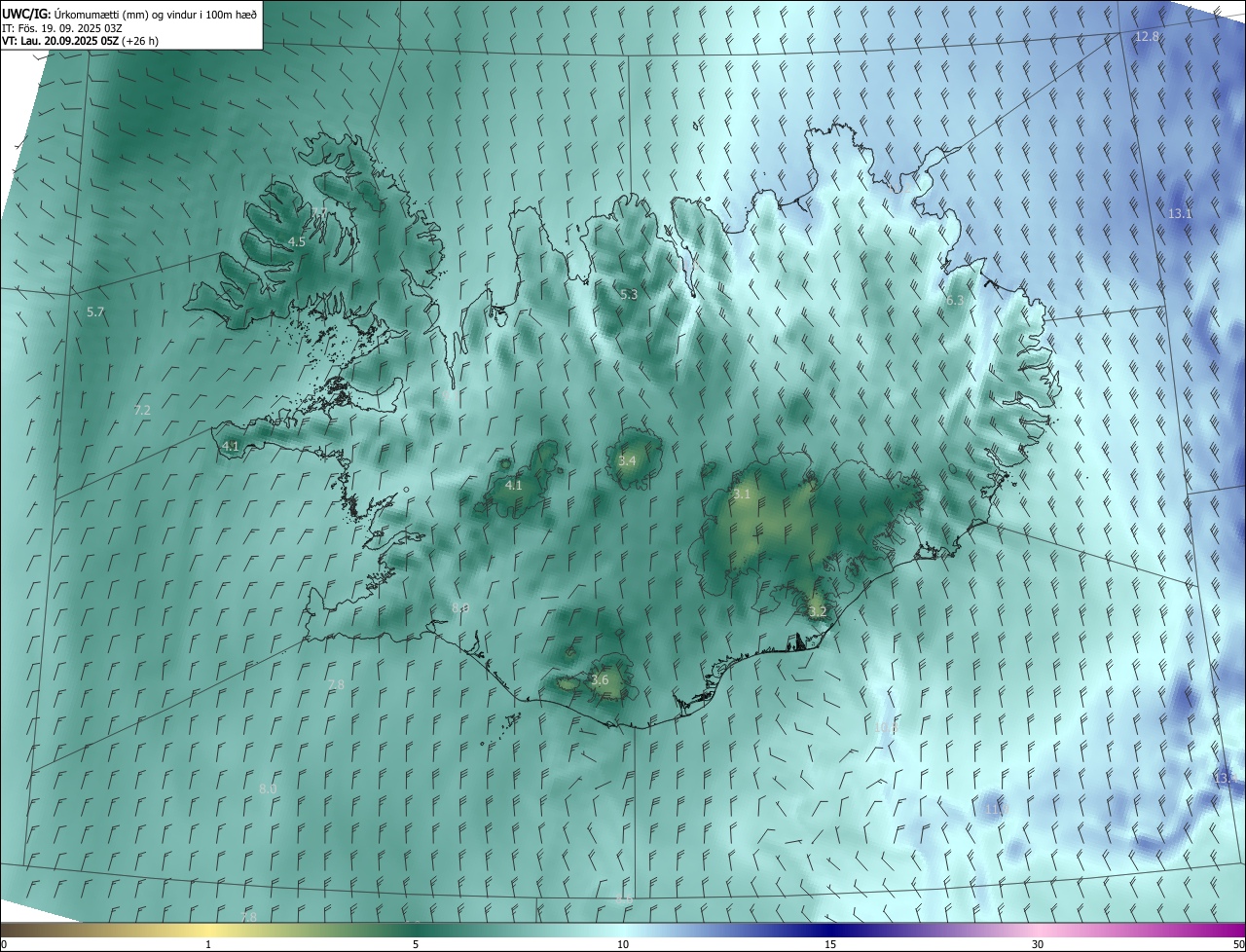Click the '12.8' value label

1147,37
